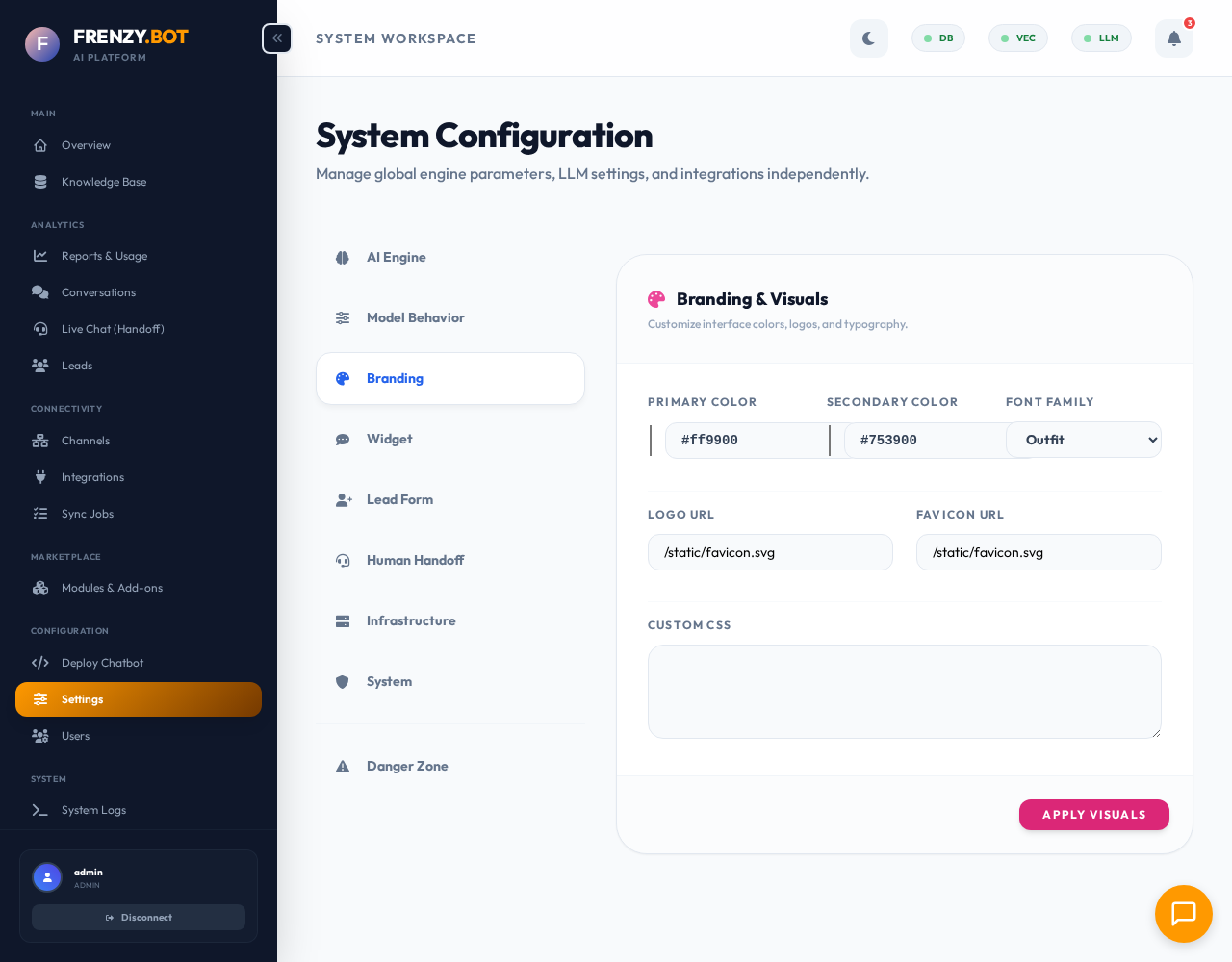The height and width of the screenshot is (962, 1232).
Task: Open the Font Family dropdown
Action: pyautogui.click(x=1083, y=440)
